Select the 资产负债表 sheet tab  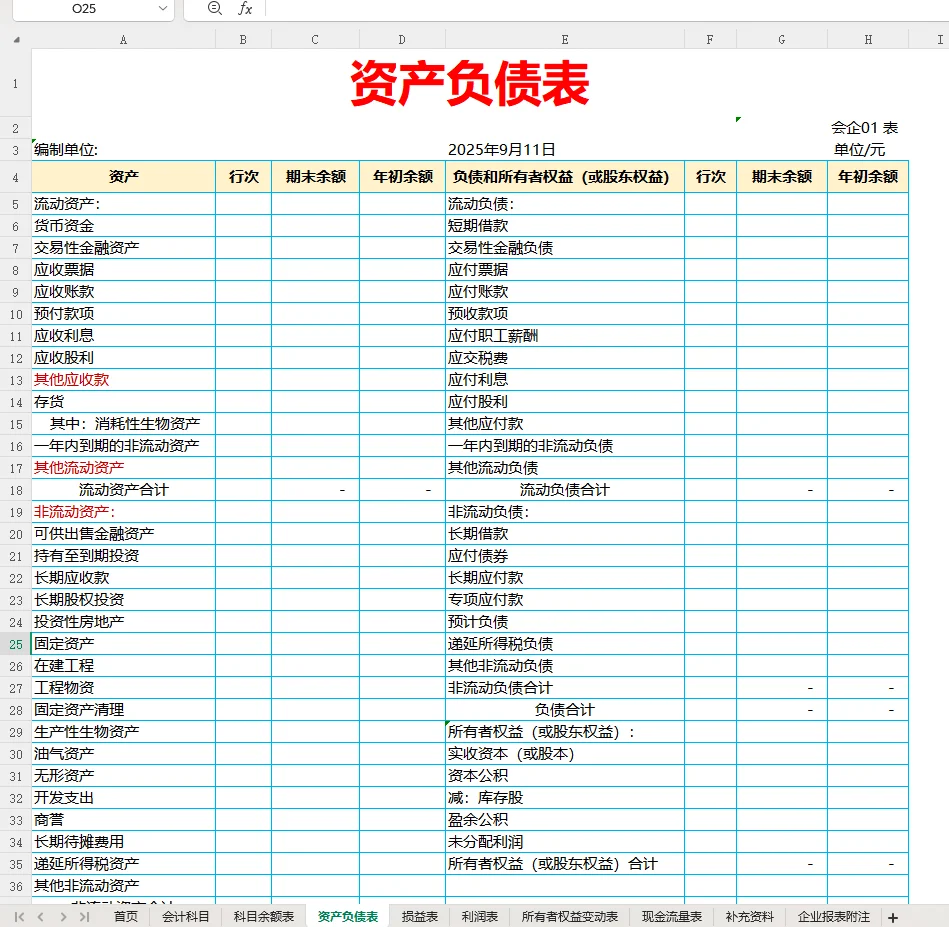[x=348, y=917]
